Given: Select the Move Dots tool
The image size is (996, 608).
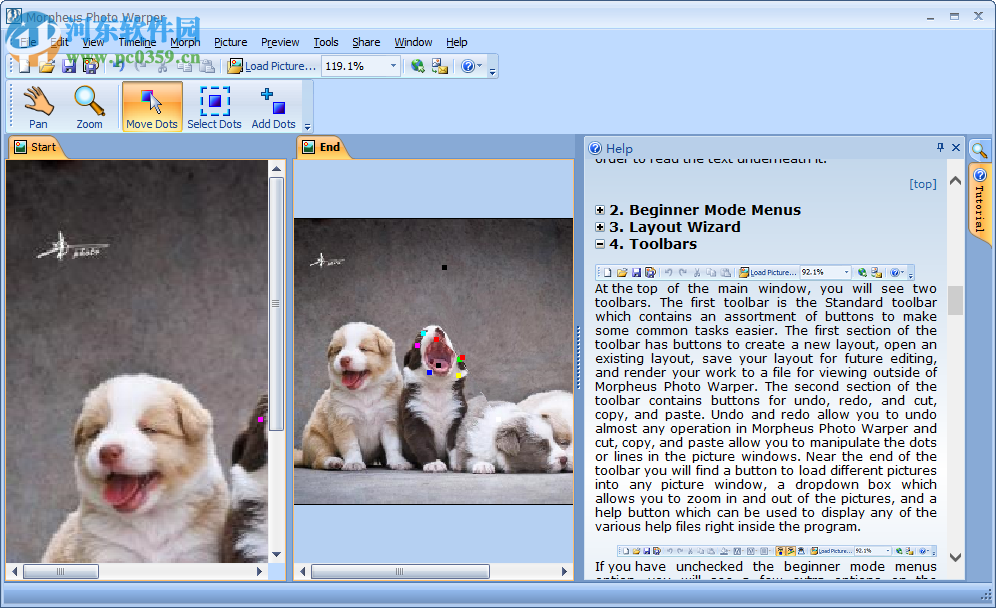Looking at the screenshot, I should (x=152, y=105).
